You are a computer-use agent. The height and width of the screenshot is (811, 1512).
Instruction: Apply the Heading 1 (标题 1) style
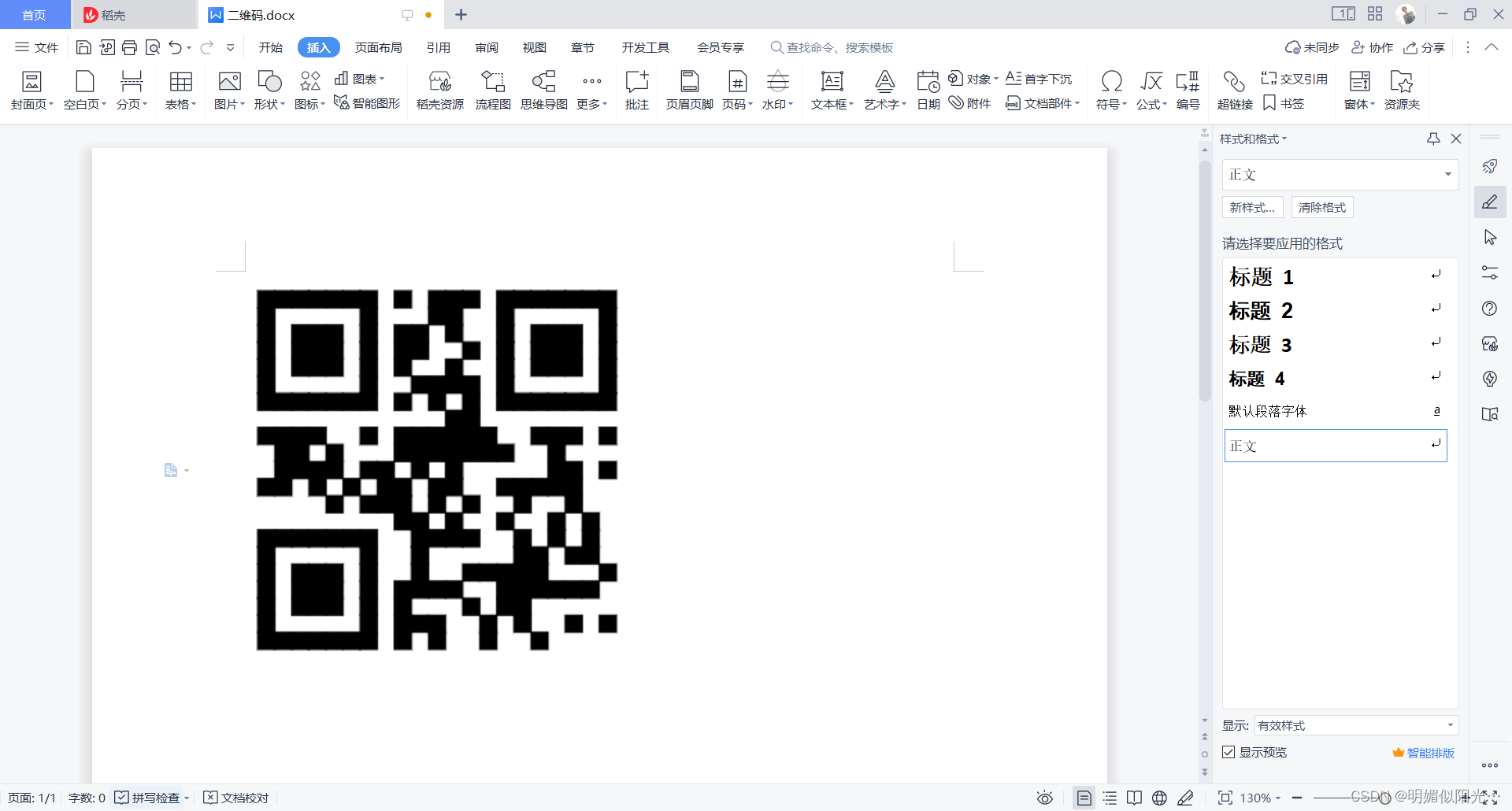click(1336, 276)
